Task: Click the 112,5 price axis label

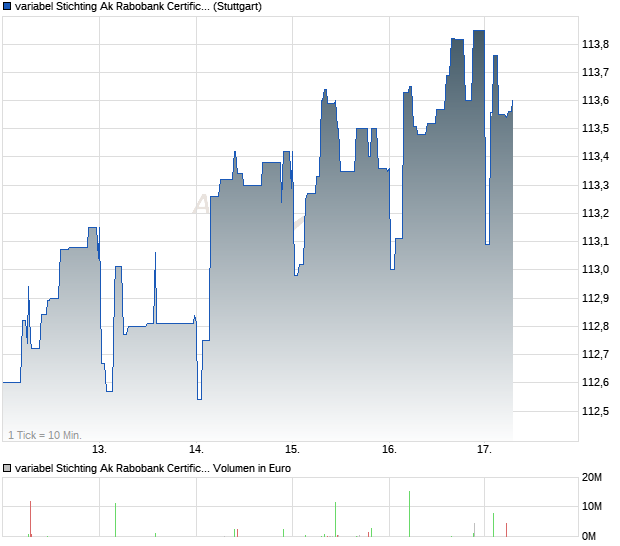Action: click(595, 410)
